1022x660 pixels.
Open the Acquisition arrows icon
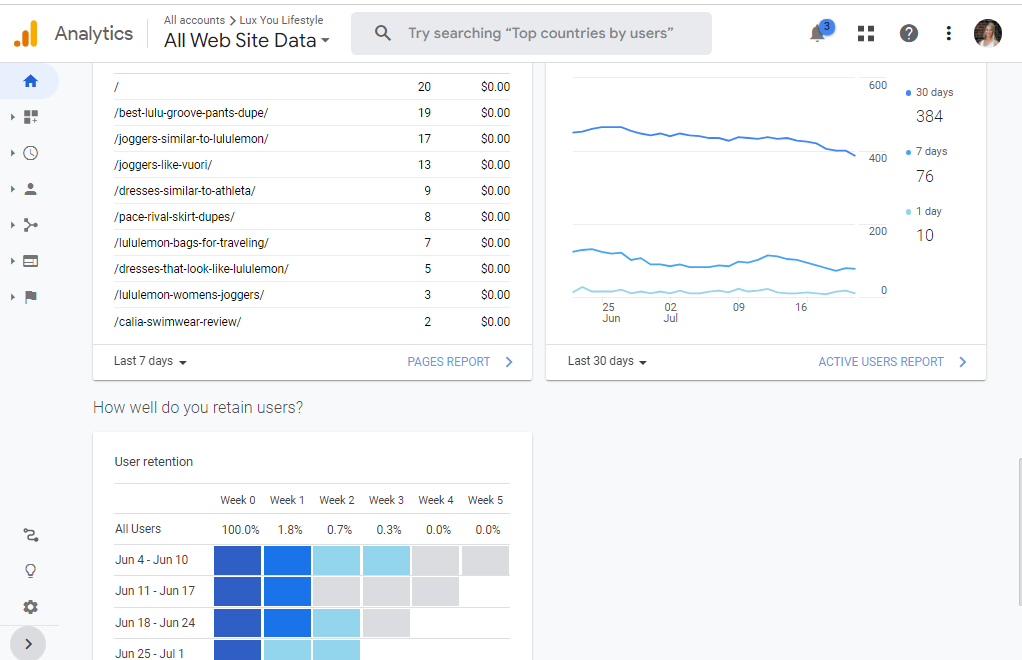[31, 225]
